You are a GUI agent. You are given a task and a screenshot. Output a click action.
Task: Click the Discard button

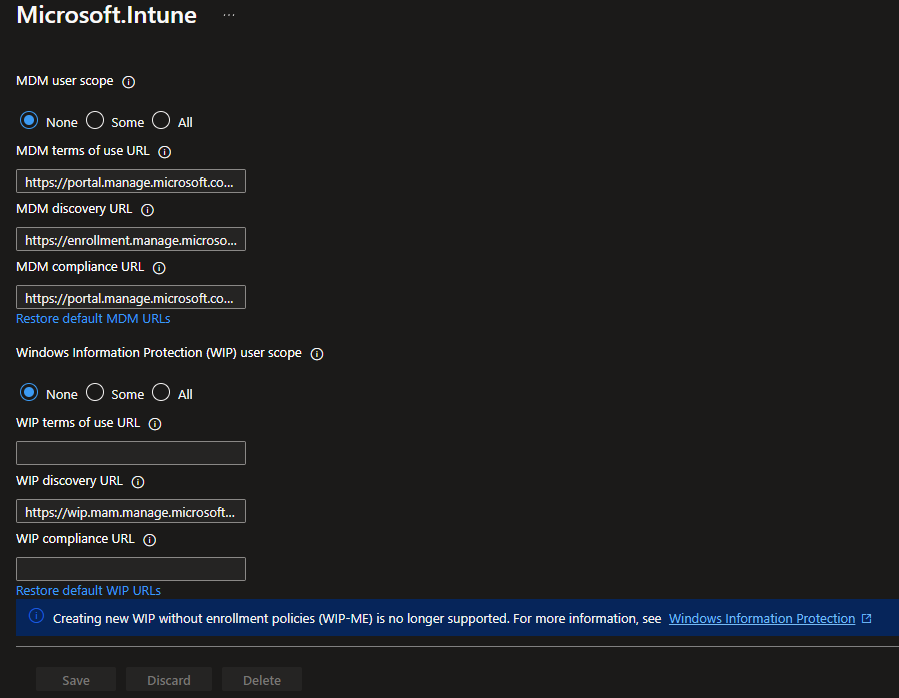coord(169,680)
